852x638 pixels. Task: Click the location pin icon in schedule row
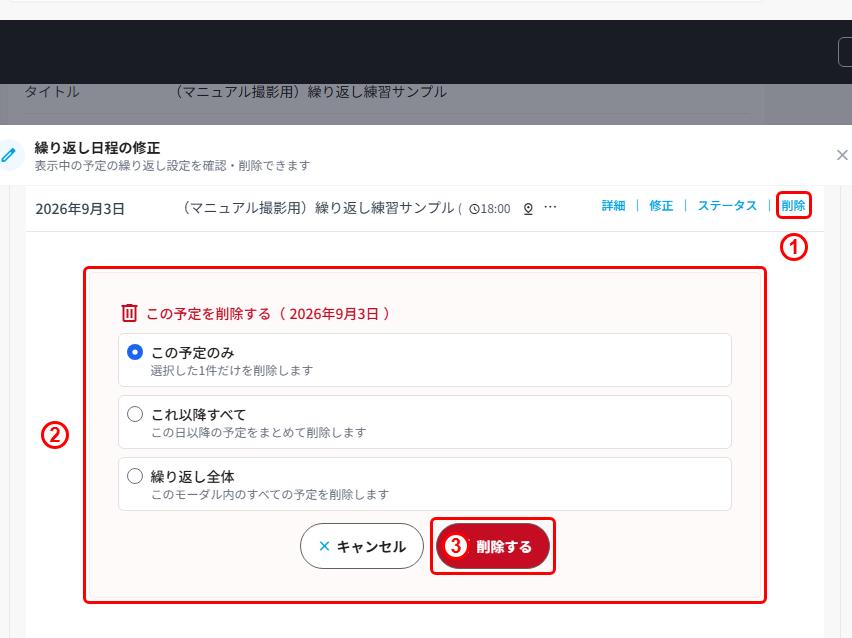click(x=528, y=209)
